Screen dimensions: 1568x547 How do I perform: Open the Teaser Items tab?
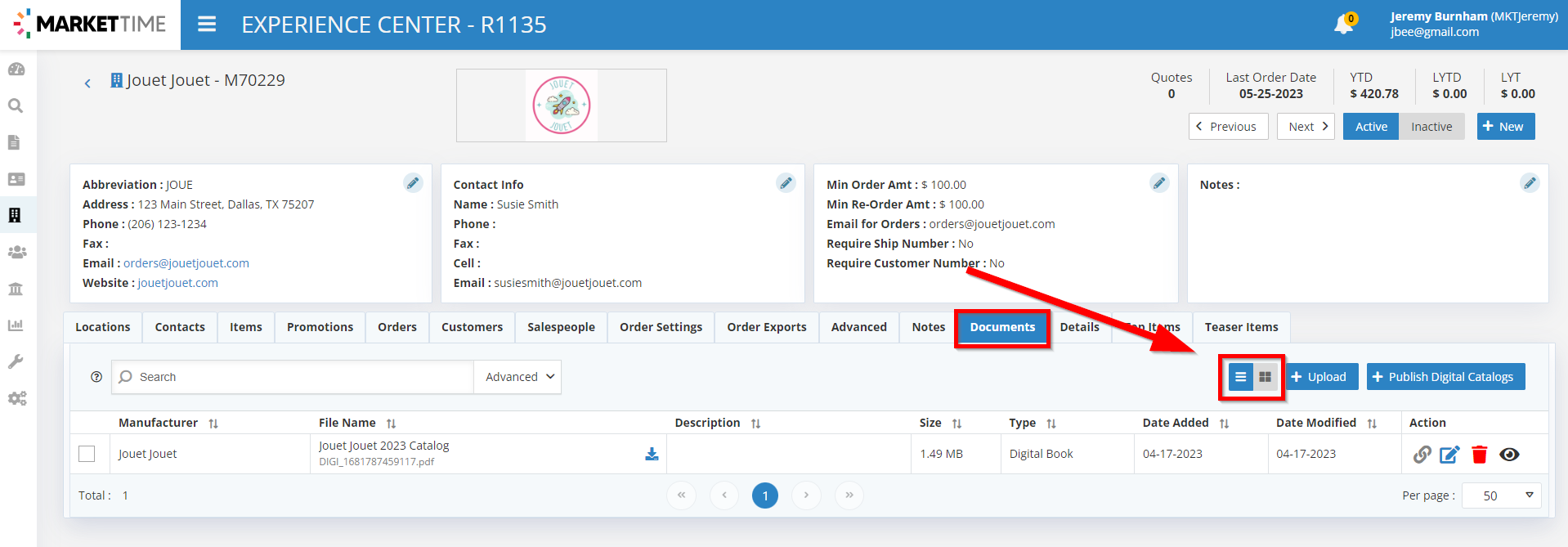[1241, 327]
